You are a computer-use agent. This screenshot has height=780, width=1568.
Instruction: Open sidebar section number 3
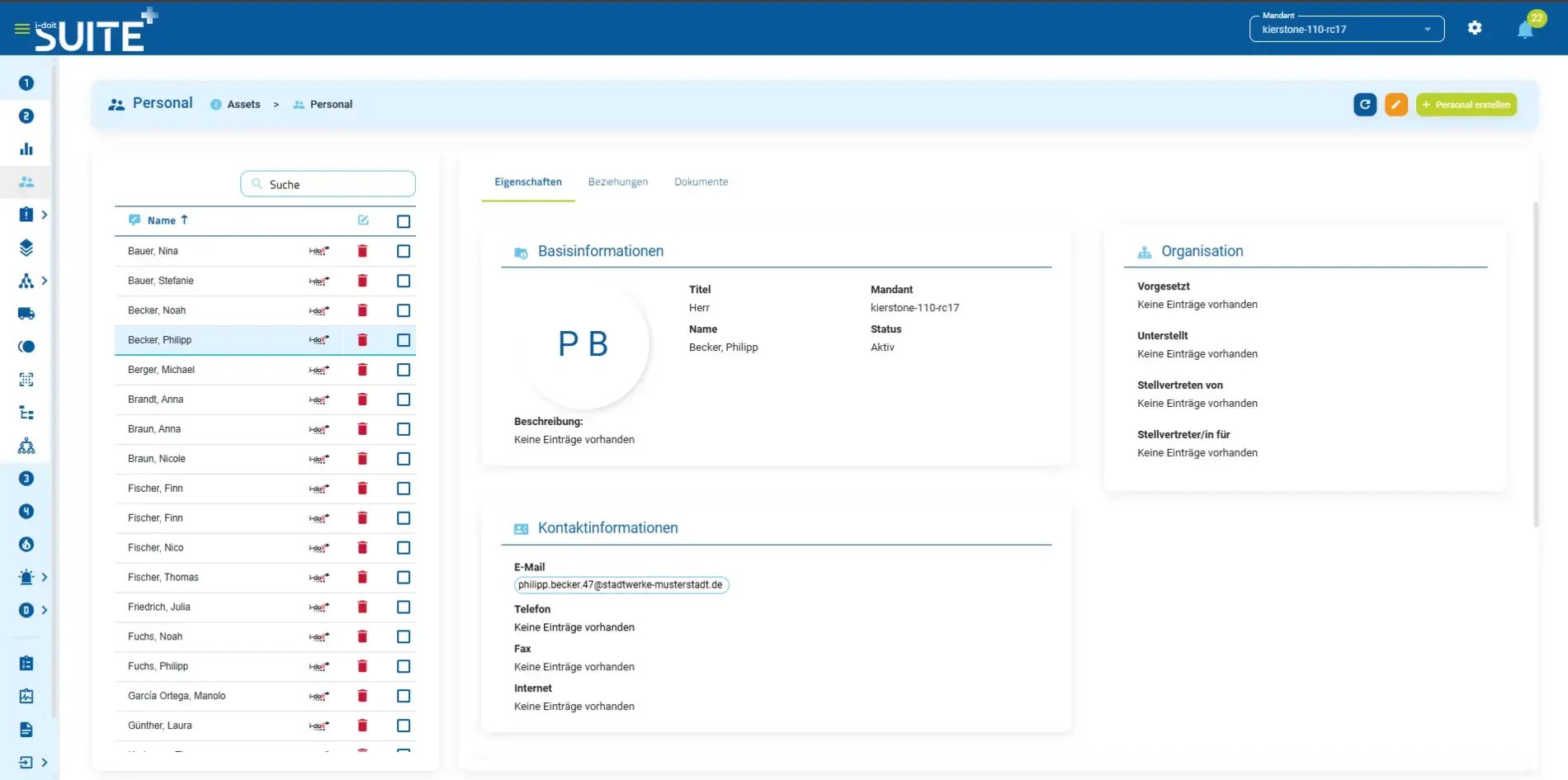[x=26, y=479]
